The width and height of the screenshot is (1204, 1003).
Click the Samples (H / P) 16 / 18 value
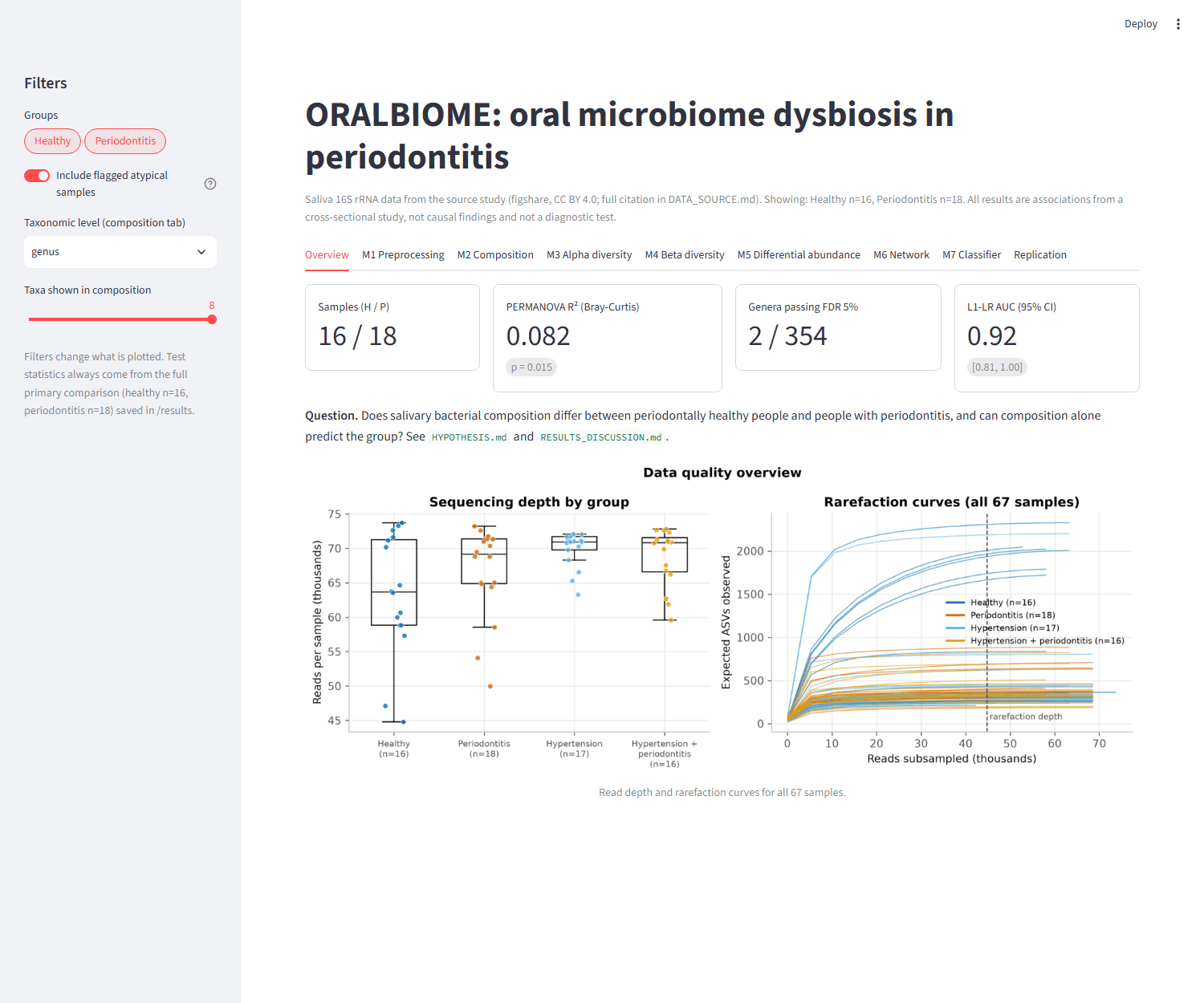(x=357, y=336)
